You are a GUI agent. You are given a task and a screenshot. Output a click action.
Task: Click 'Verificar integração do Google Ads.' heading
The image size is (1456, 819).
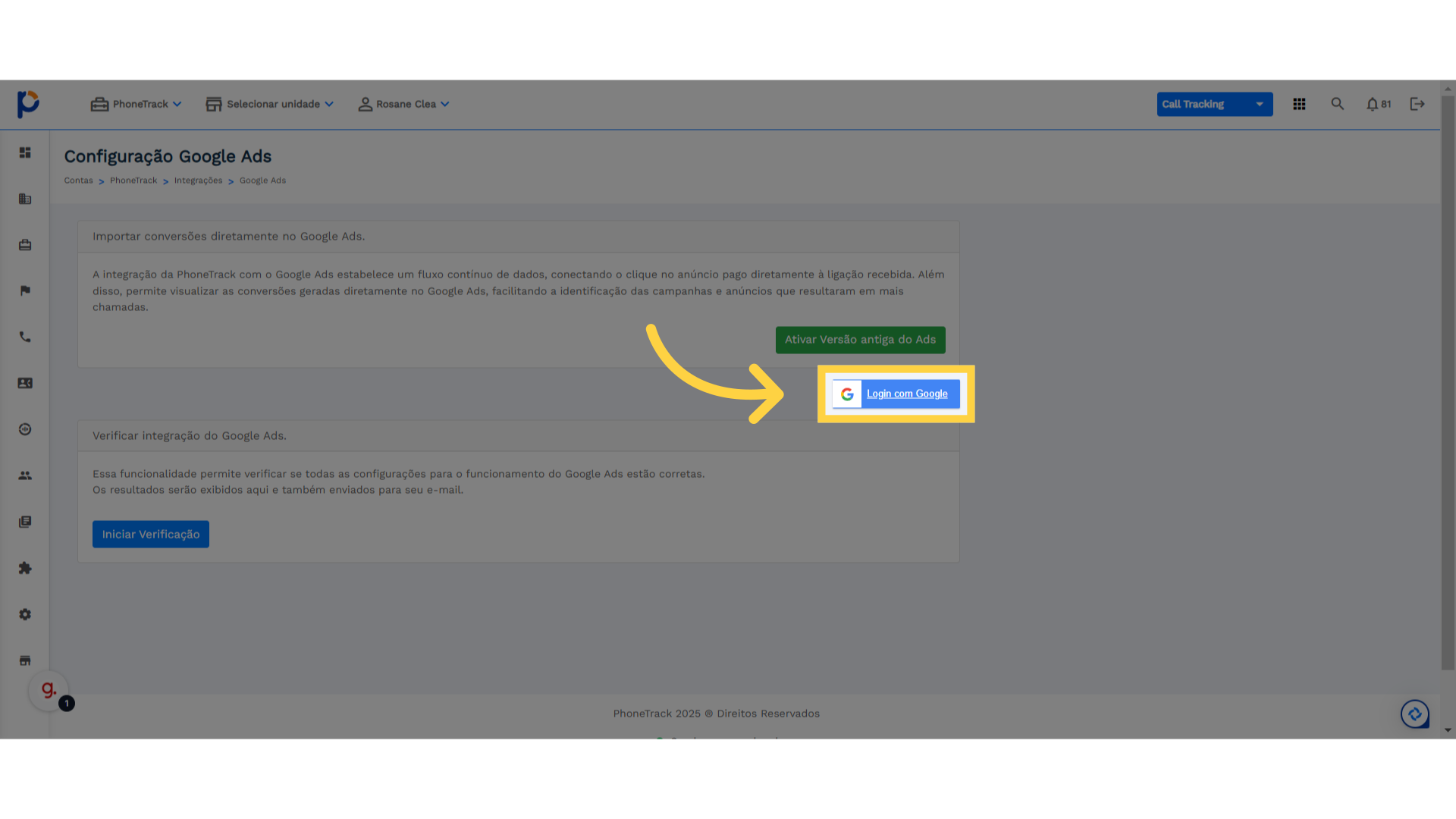[x=190, y=436]
